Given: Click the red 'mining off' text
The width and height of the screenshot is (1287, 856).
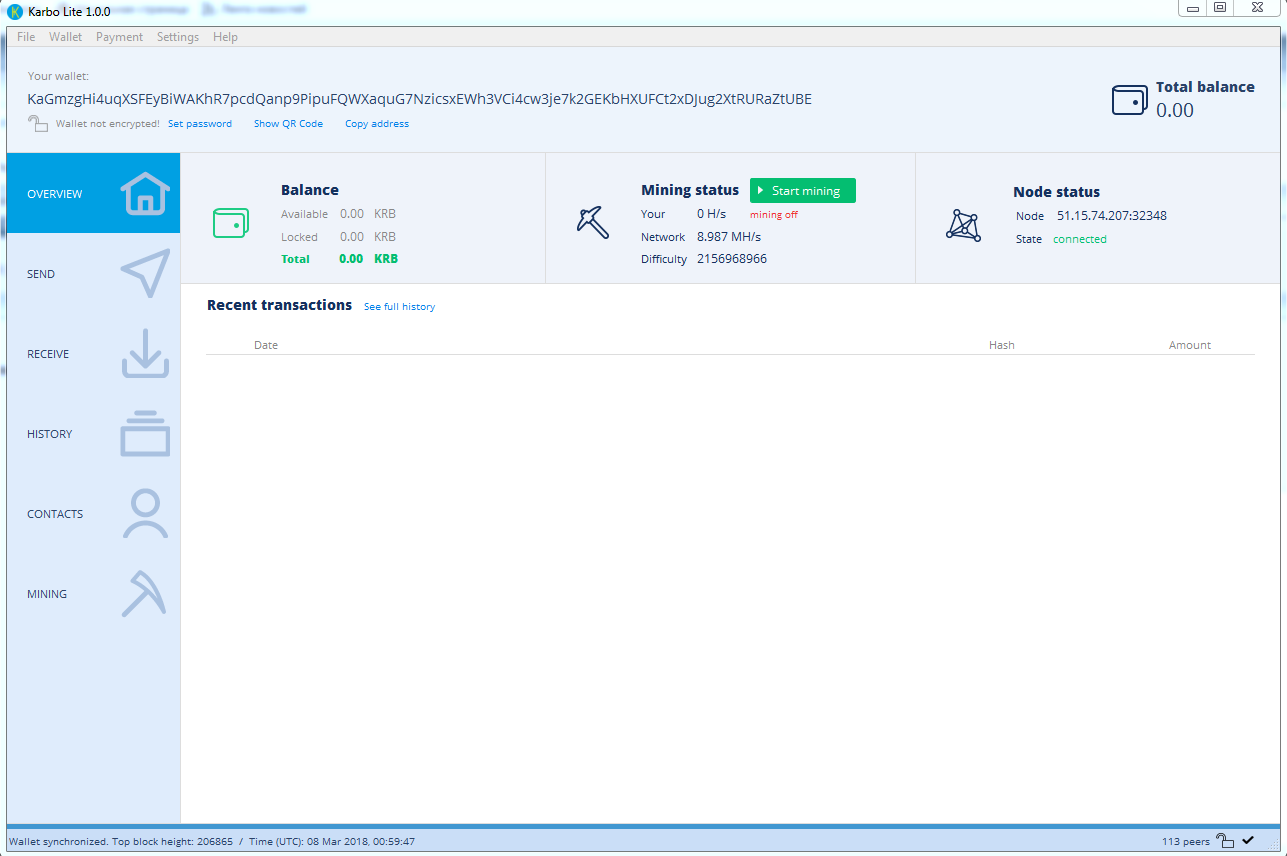Looking at the screenshot, I should [x=774, y=215].
